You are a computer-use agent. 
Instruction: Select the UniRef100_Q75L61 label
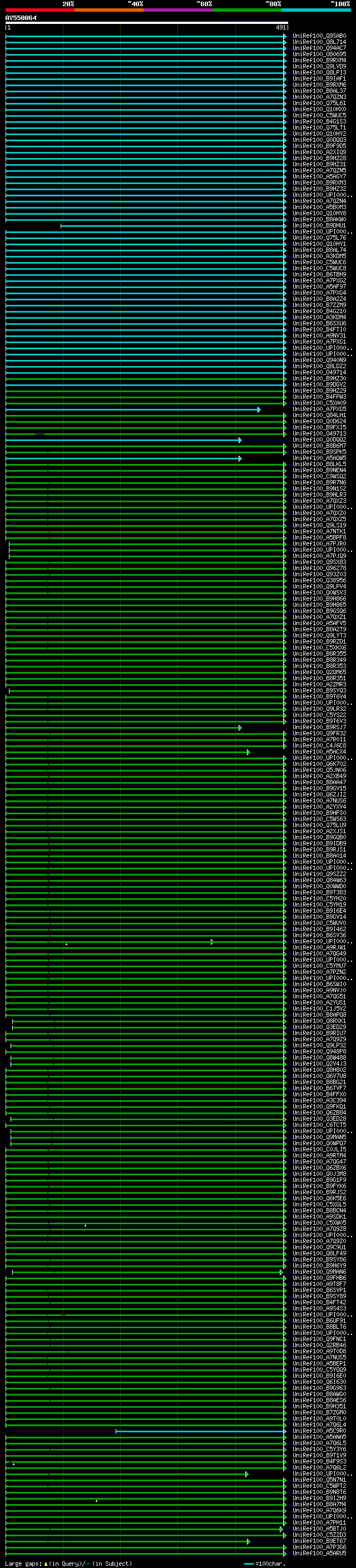(319, 103)
